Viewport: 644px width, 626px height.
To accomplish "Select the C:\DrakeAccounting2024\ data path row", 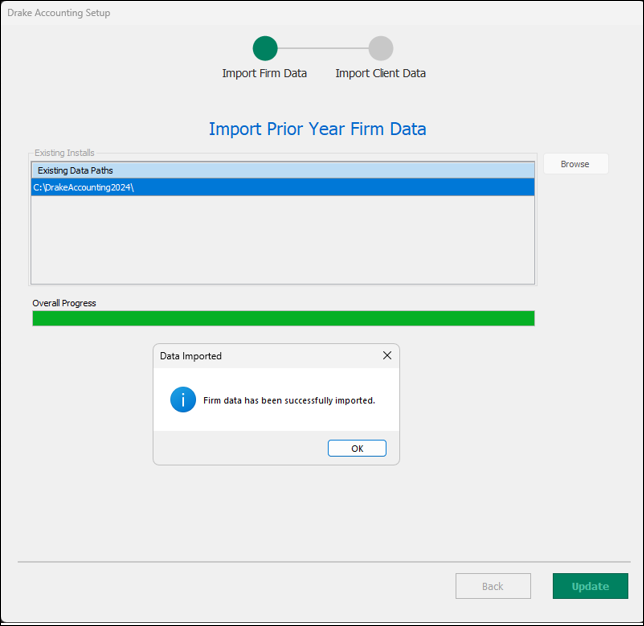I will pyautogui.click(x=283, y=187).
